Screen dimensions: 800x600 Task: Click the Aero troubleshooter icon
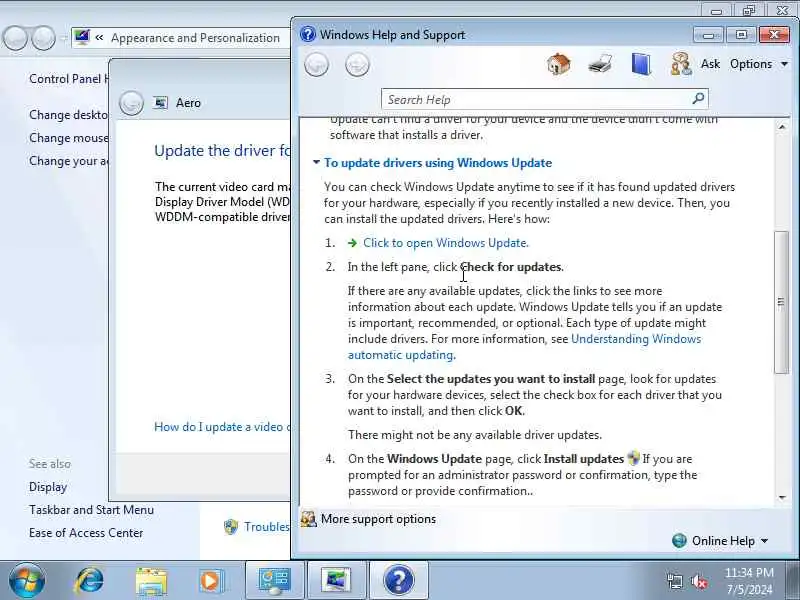pyautogui.click(x=160, y=103)
